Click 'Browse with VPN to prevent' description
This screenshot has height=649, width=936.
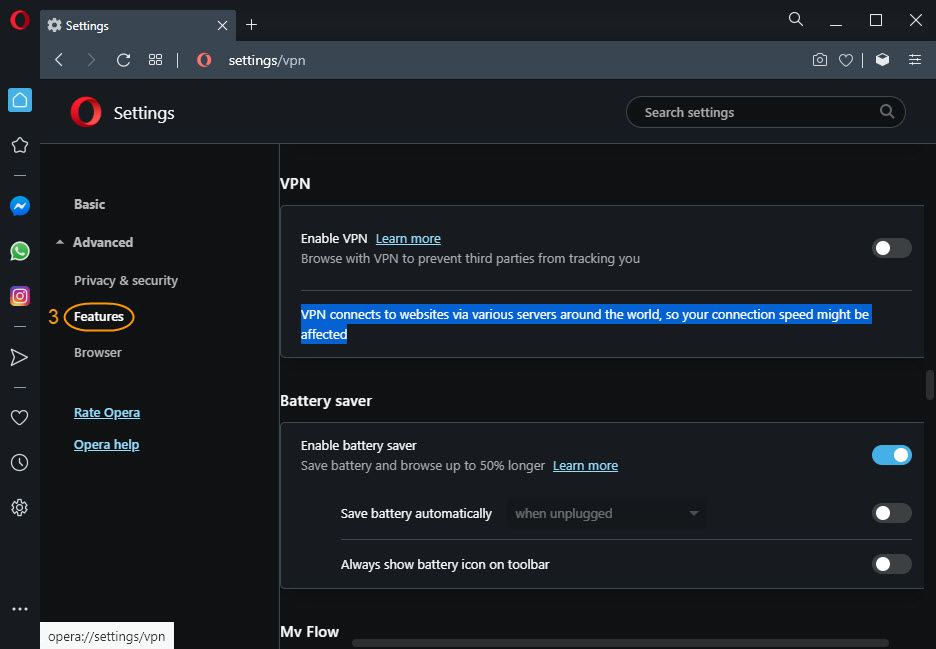pos(470,259)
